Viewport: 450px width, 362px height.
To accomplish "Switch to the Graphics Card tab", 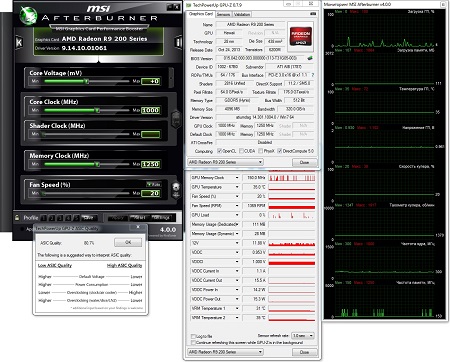I will coord(201,14).
